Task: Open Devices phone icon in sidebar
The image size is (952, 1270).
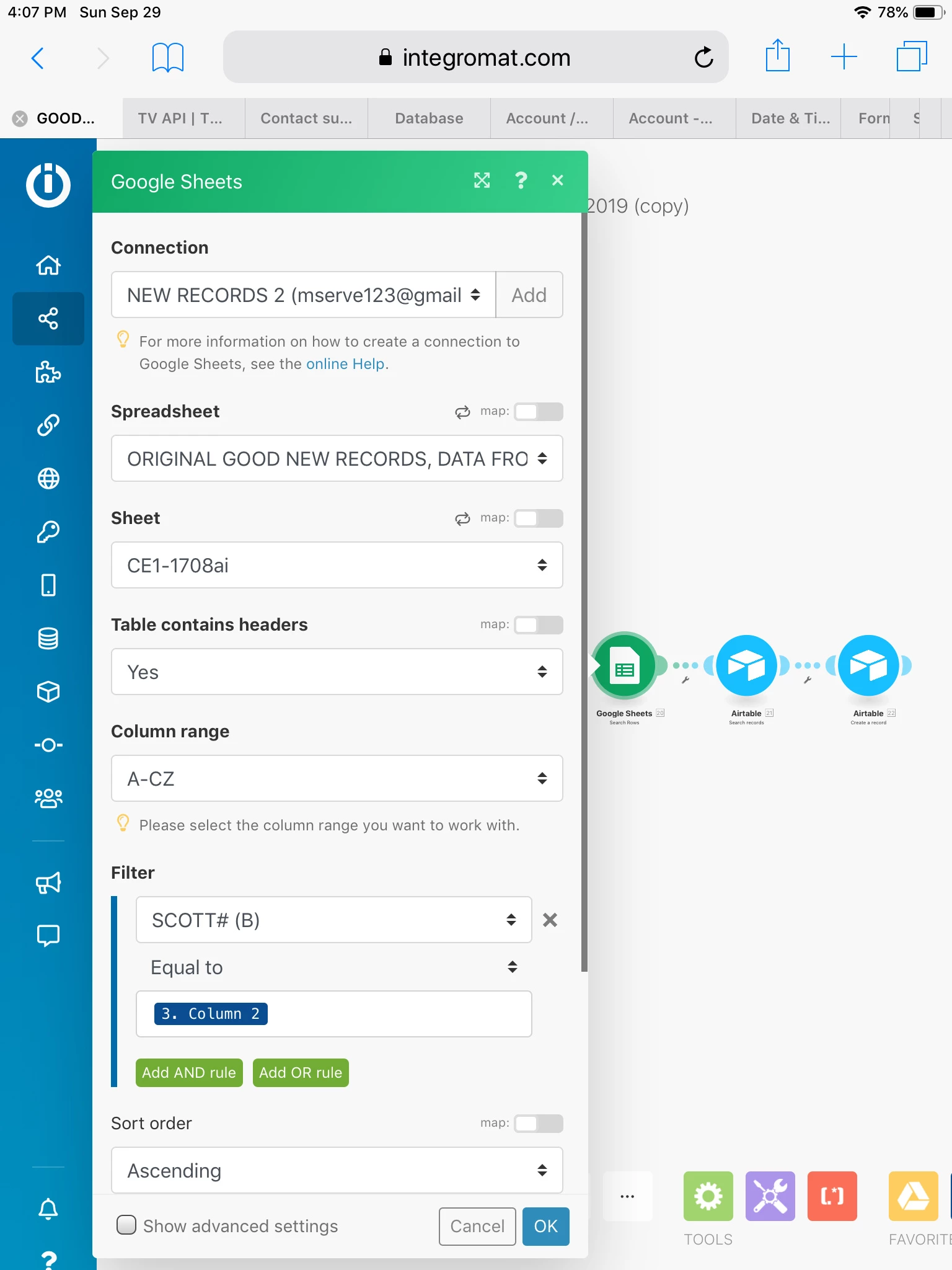Action: click(48, 585)
